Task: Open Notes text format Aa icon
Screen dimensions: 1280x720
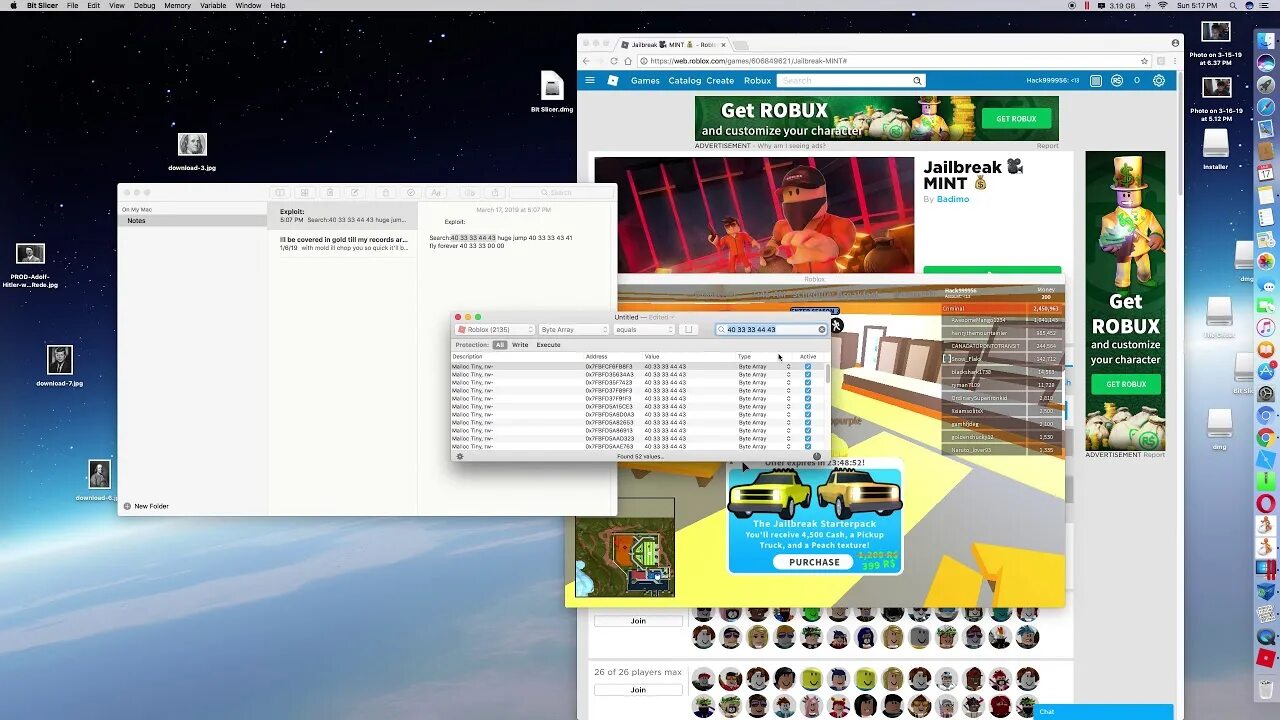Action: [x=435, y=193]
